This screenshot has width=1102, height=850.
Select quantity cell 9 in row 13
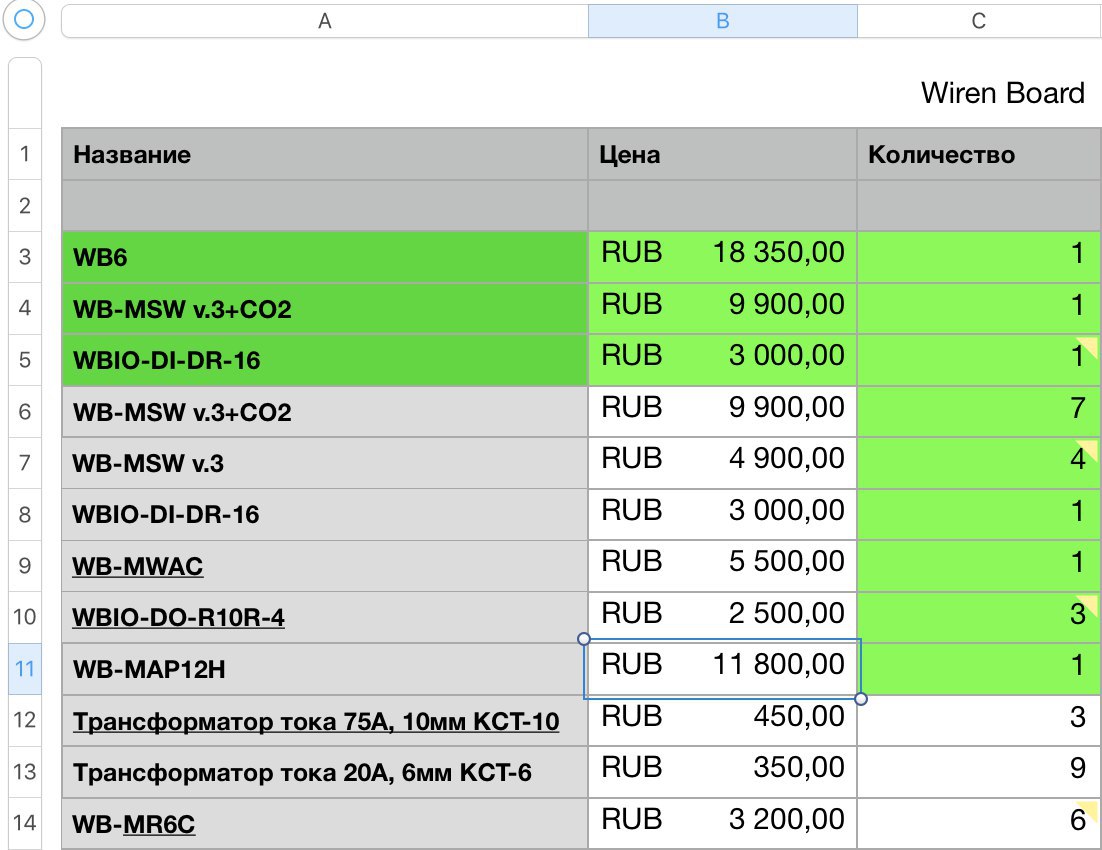(x=979, y=772)
